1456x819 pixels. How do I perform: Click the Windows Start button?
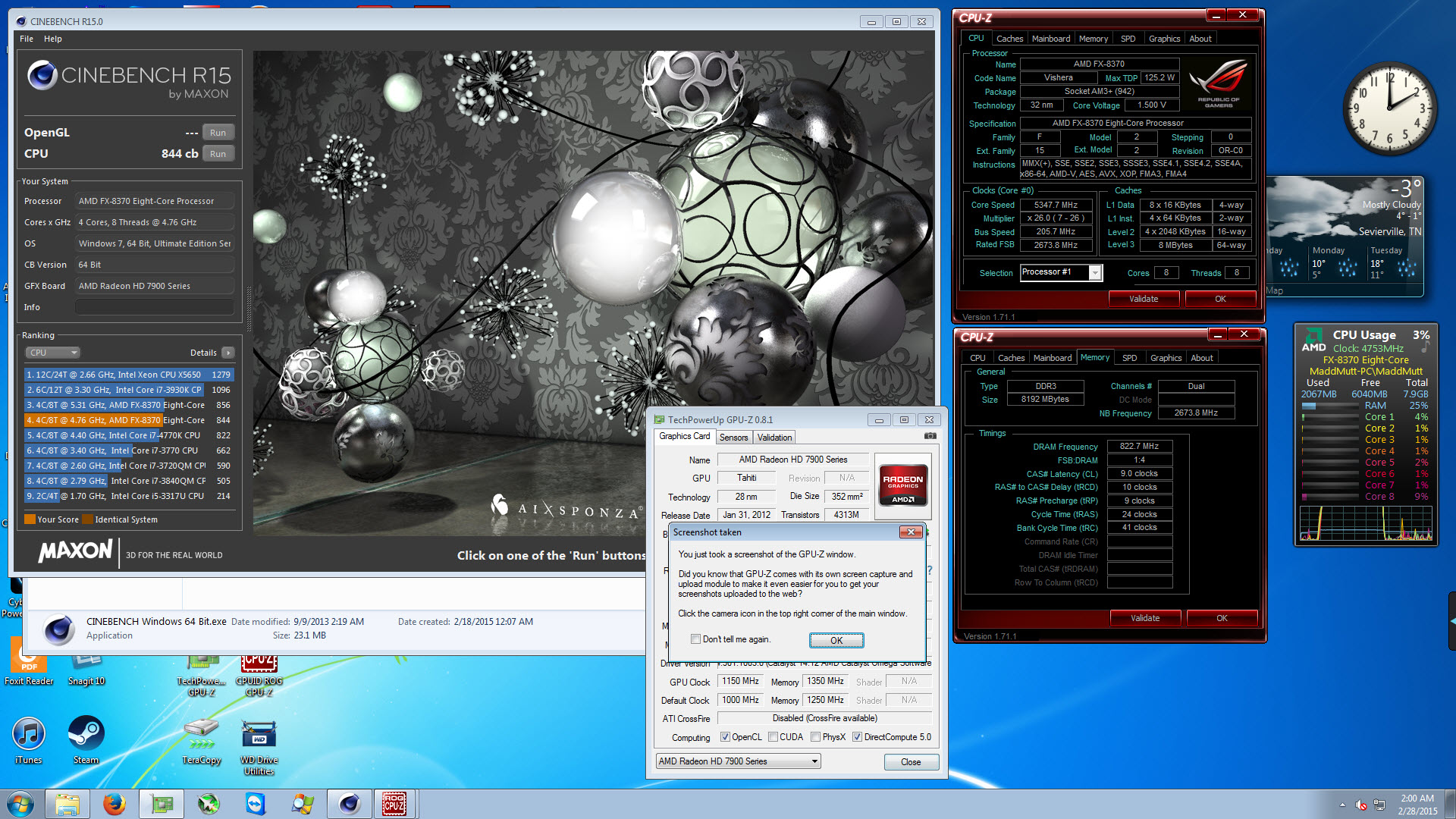click(x=20, y=804)
